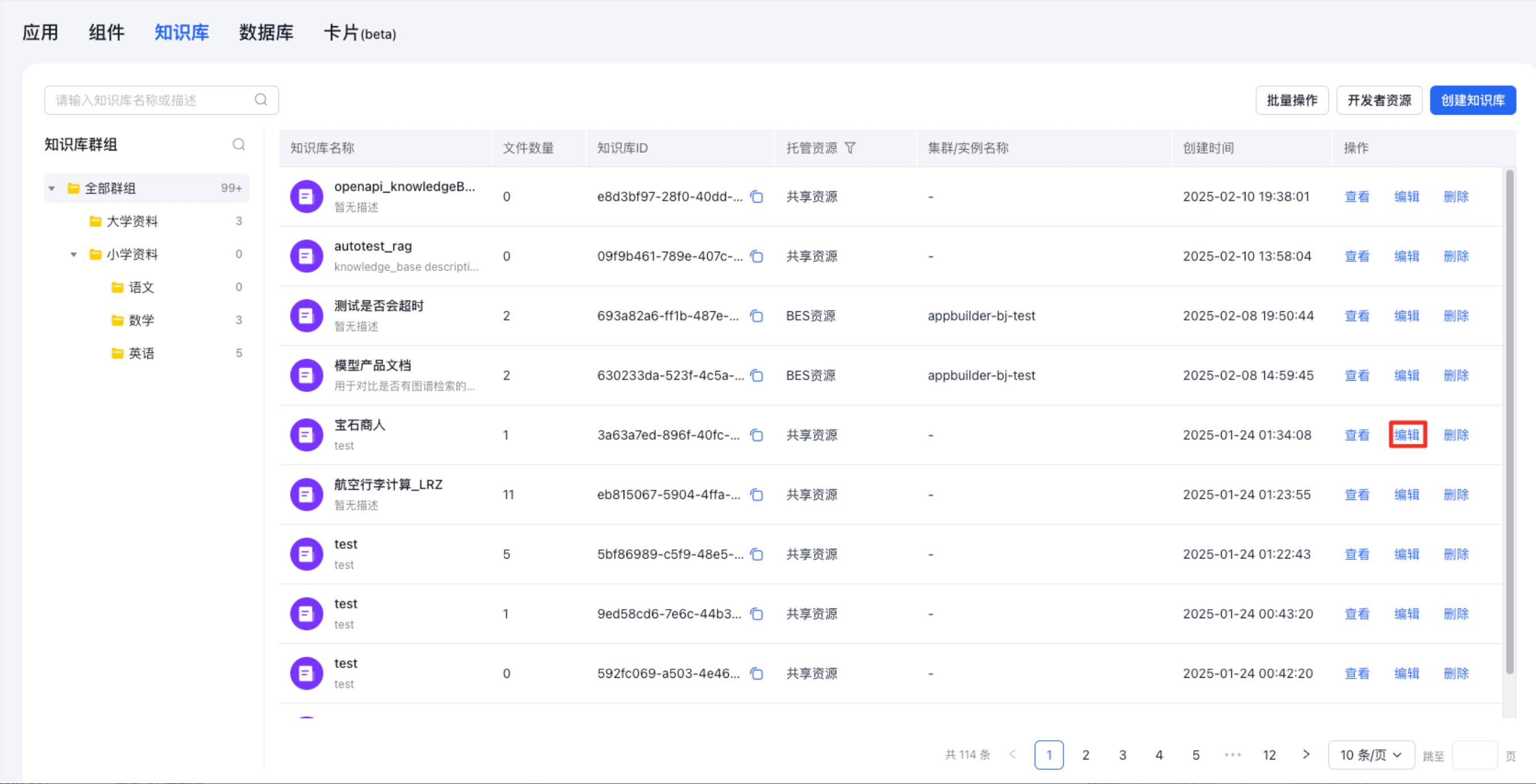Click 编辑 for 宝石商人 row

click(x=1406, y=435)
